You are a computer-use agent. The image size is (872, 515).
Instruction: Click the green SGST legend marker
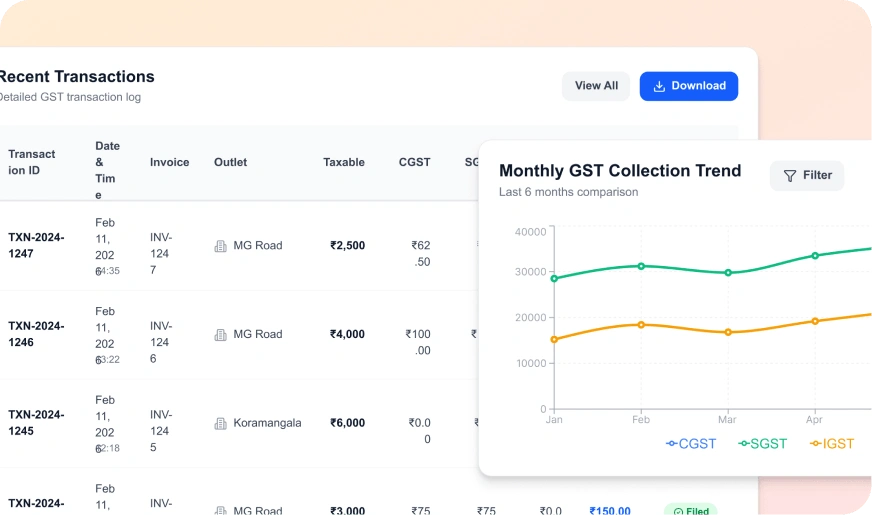(744, 443)
